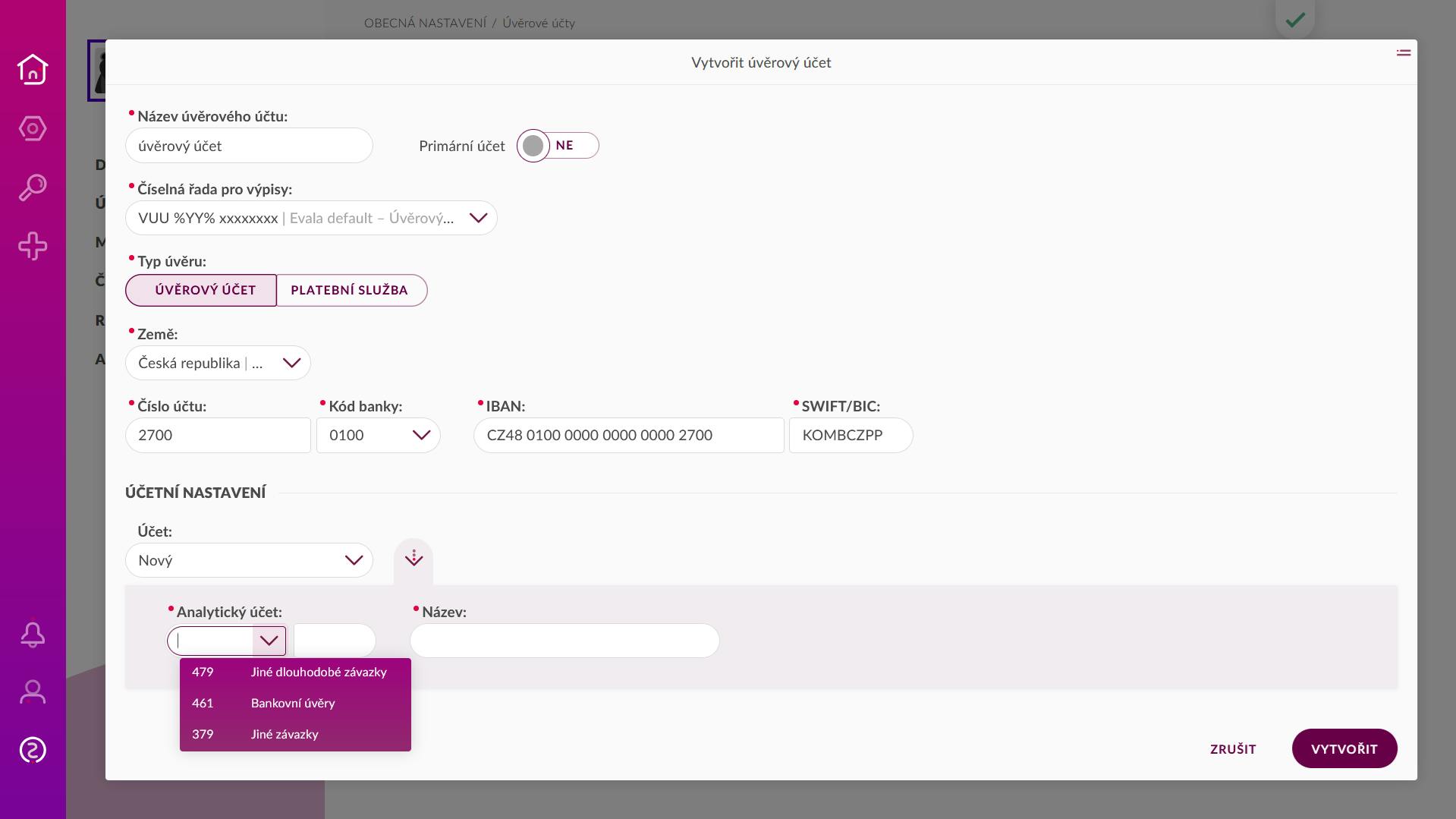Choose 379 Jiné závazky option
Image resolution: width=1456 pixels, height=819 pixels.
(295, 734)
